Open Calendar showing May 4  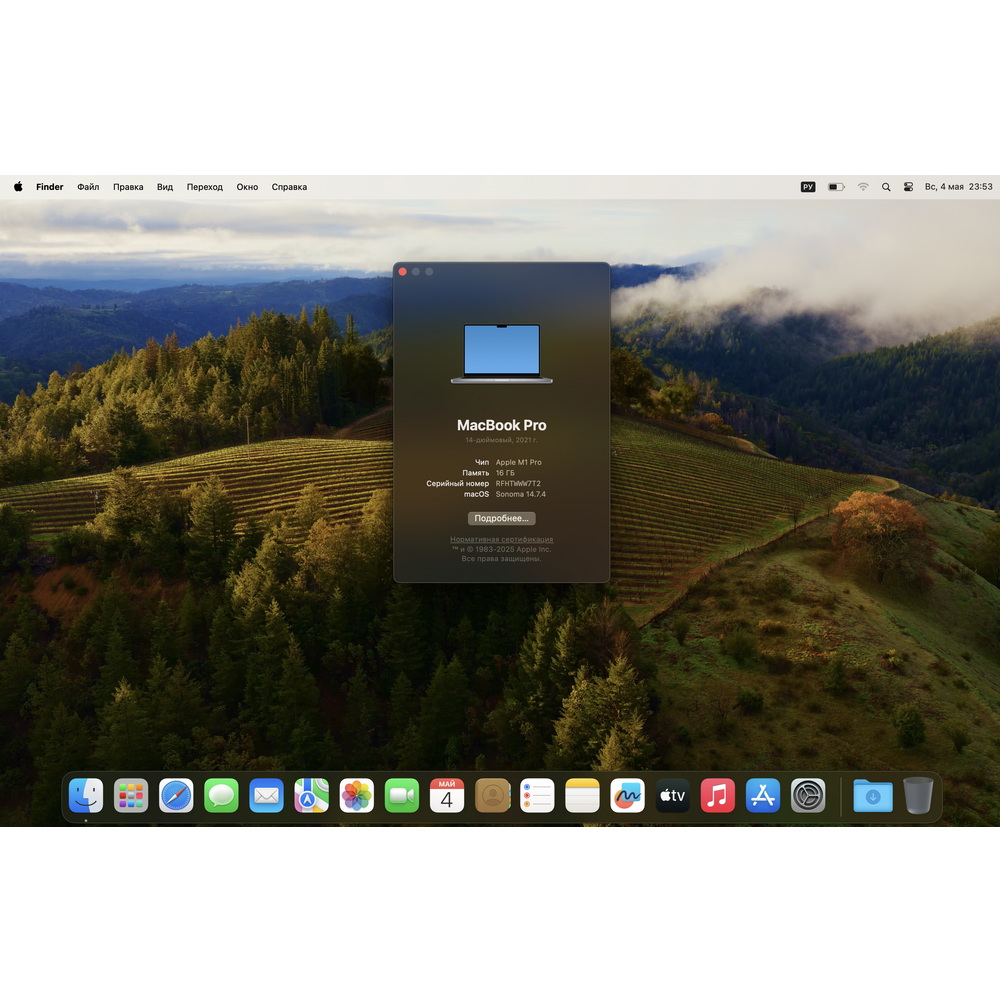[x=447, y=795]
